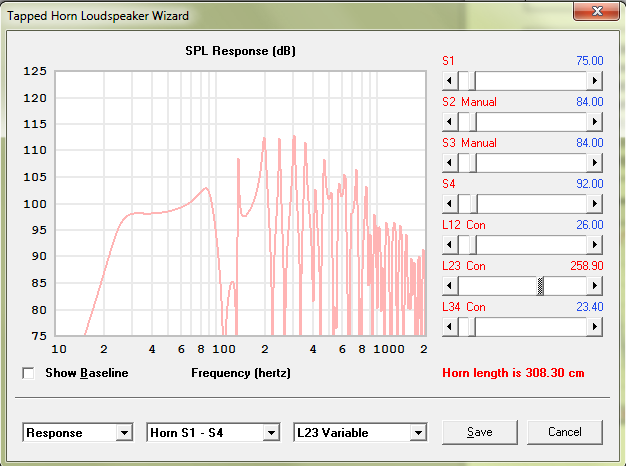
Task: Click the S1 slider left arrow
Action: pos(450,81)
